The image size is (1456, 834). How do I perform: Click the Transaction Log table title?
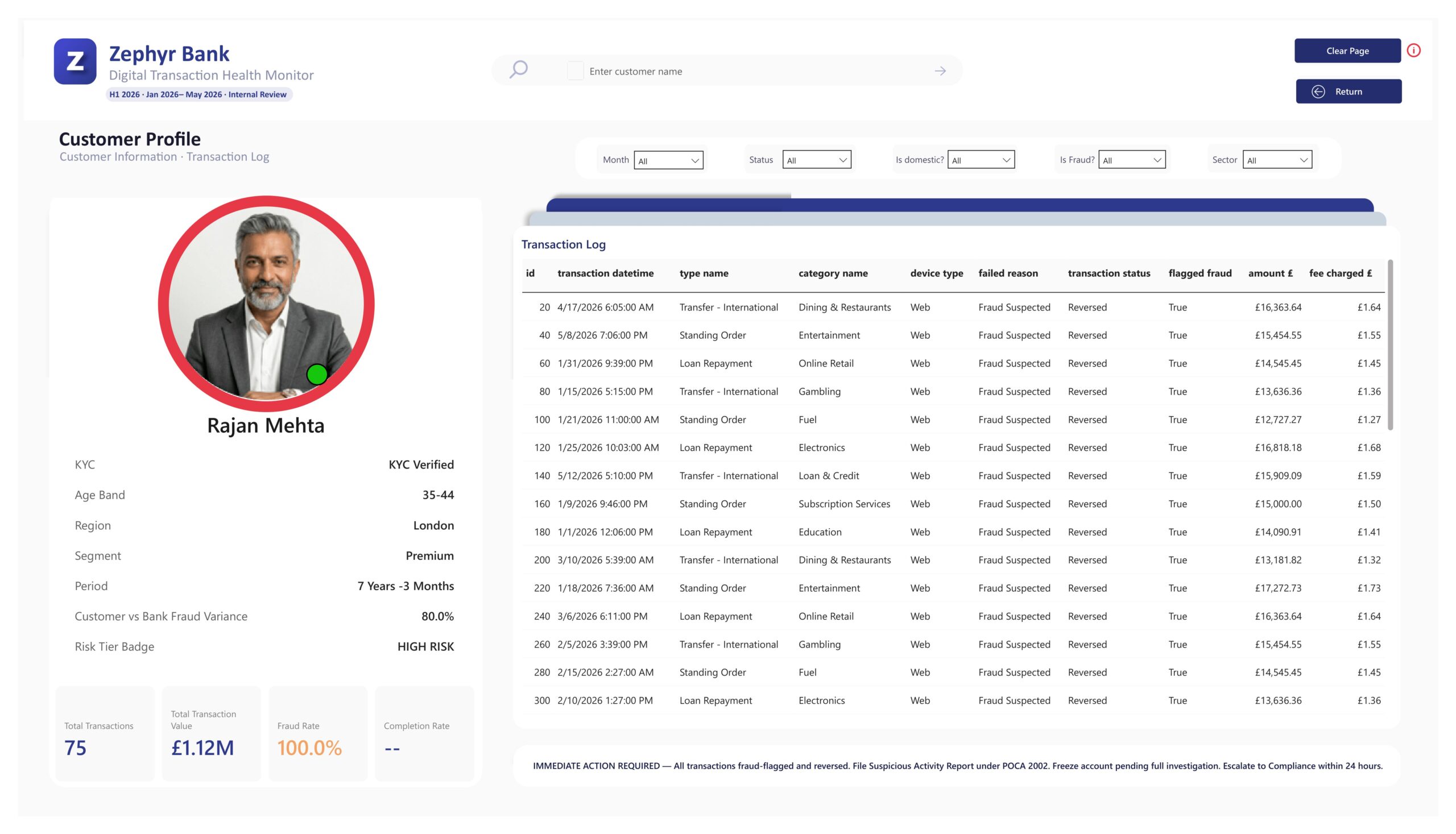[563, 244]
